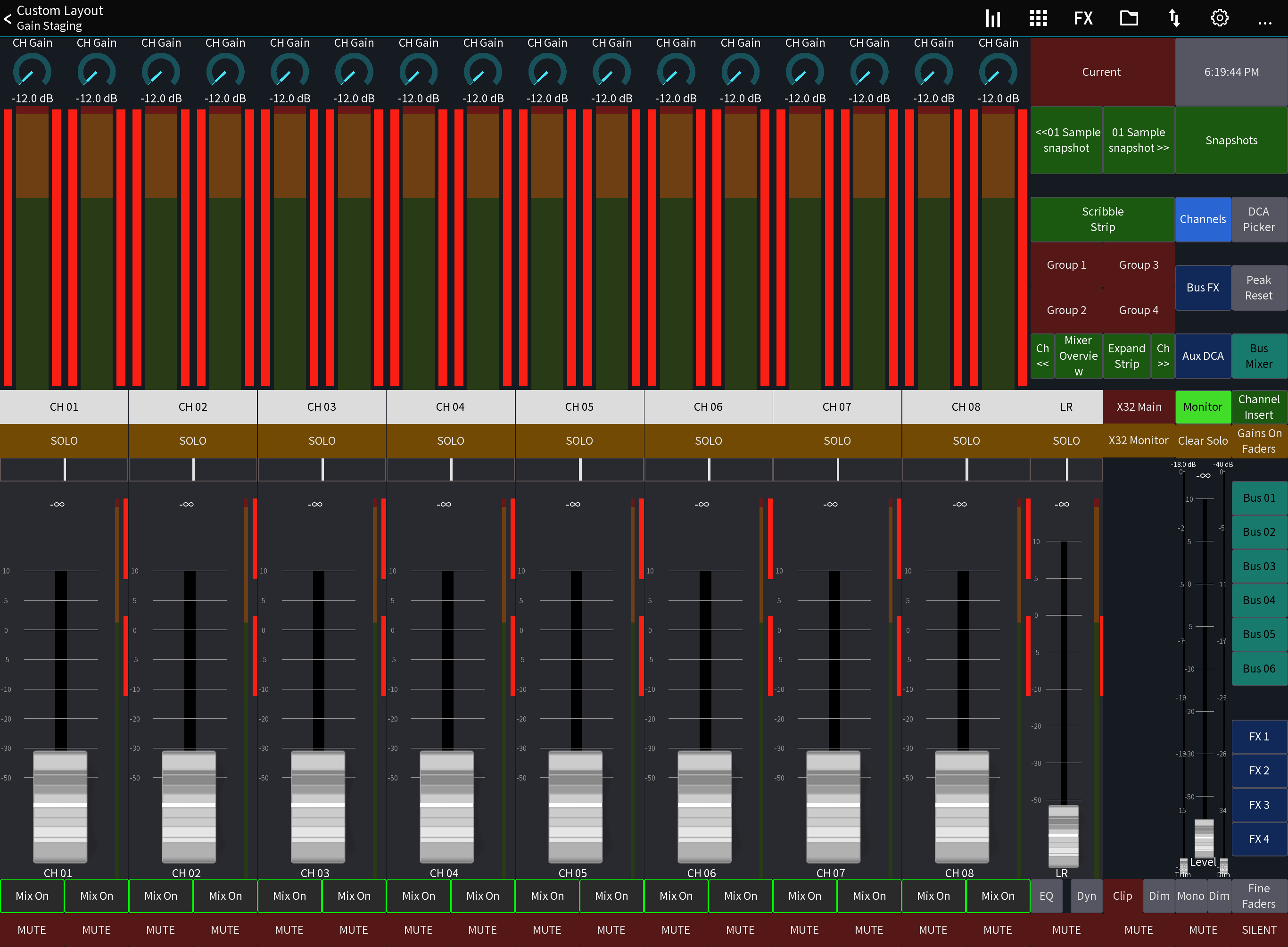The width and height of the screenshot is (1288, 947).
Task: Enable SOLO on CH 01
Action: [x=64, y=440]
